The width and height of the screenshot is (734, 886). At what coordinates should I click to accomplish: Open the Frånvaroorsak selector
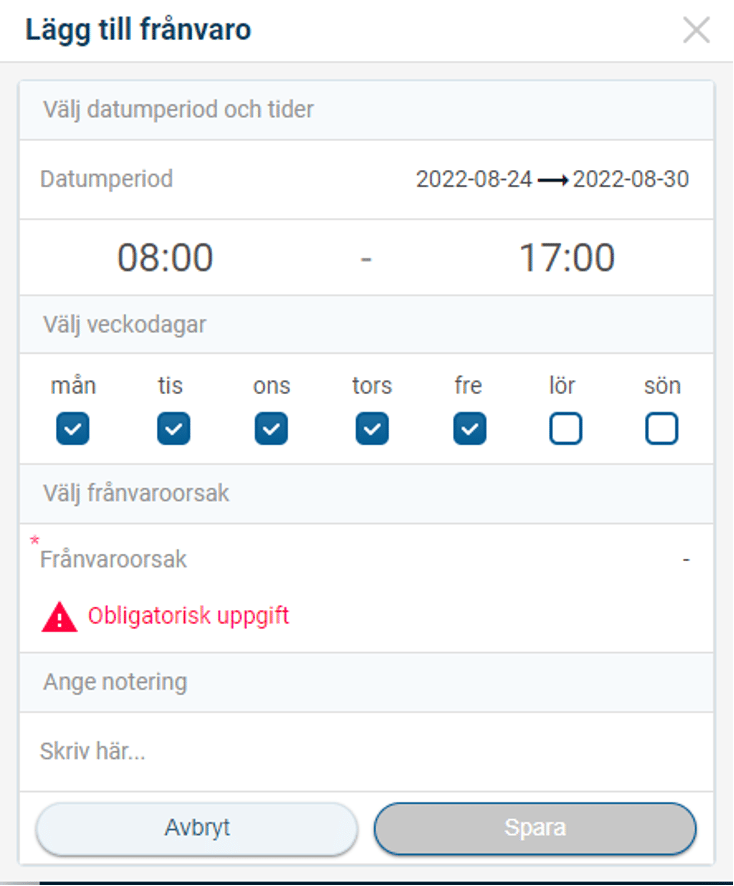[366, 560]
